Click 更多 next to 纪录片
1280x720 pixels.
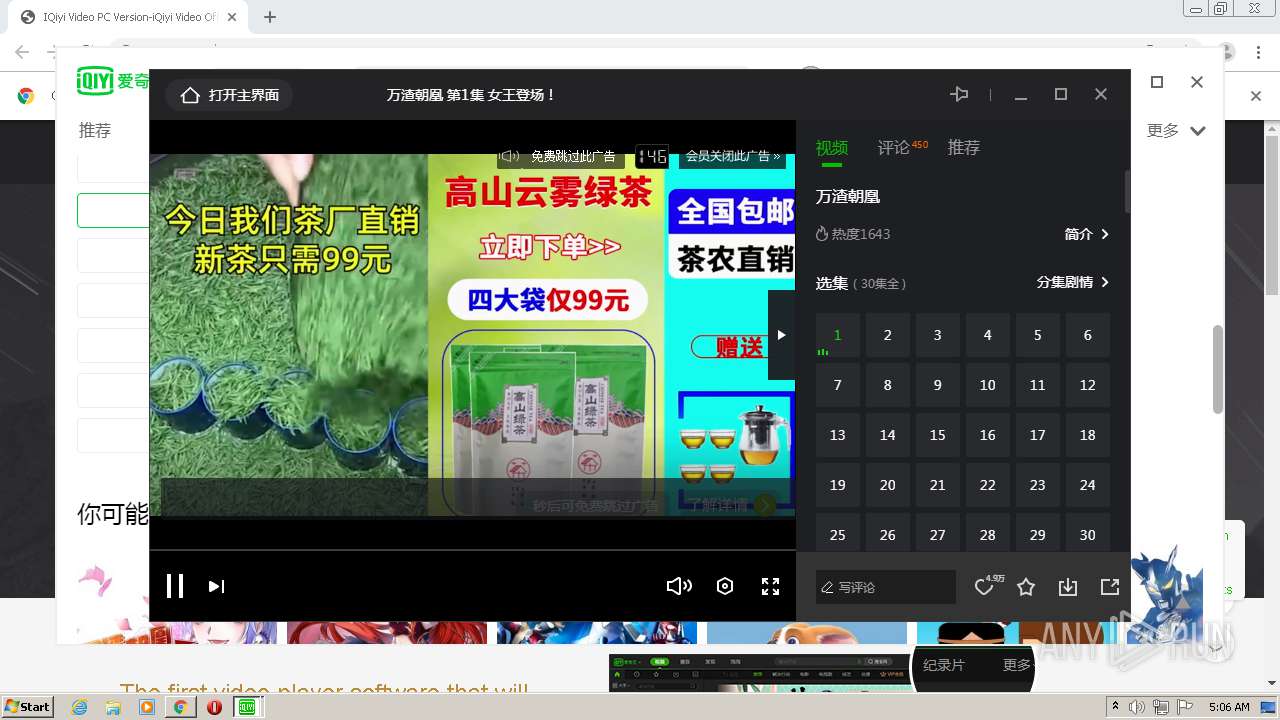tap(1017, 665)
